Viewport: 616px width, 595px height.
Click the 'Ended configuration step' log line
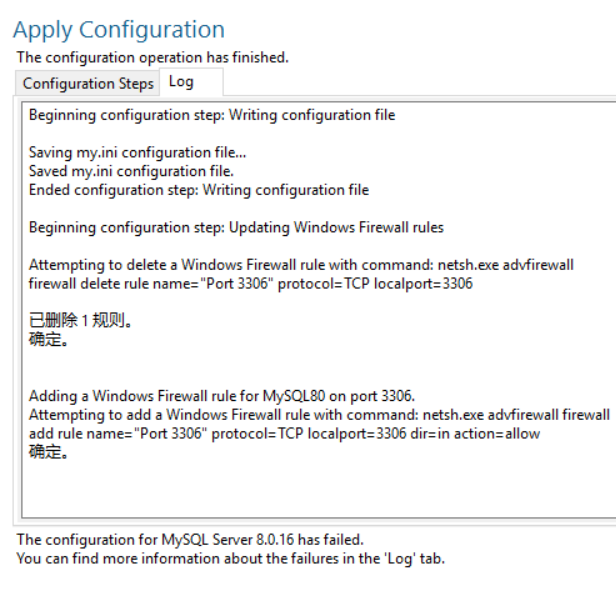coord(198,190)
